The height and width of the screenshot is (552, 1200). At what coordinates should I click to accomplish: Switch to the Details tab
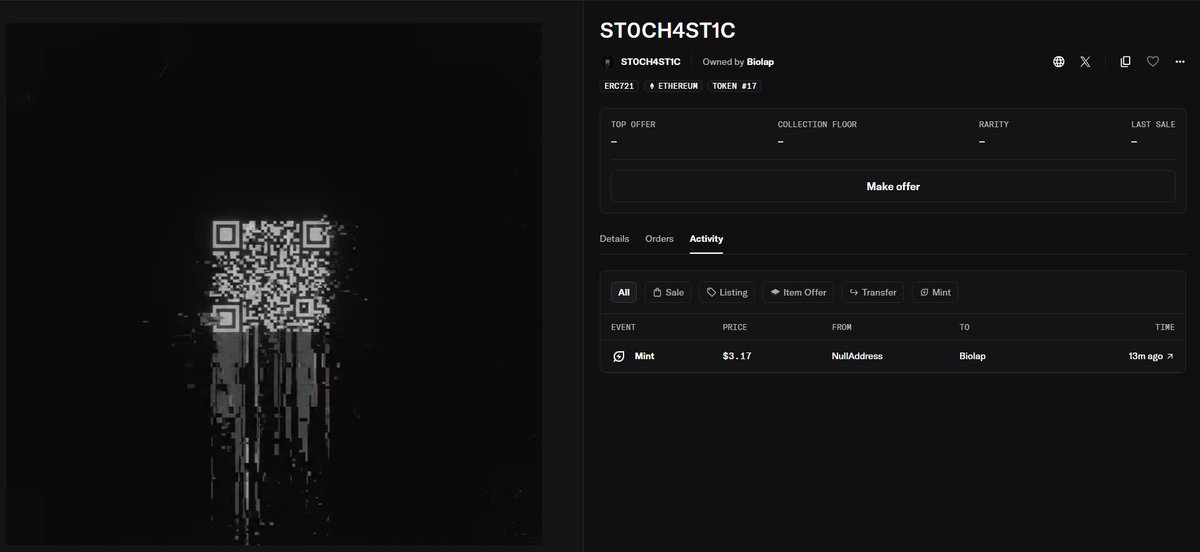pyautogui.click(x=614, y=239)
